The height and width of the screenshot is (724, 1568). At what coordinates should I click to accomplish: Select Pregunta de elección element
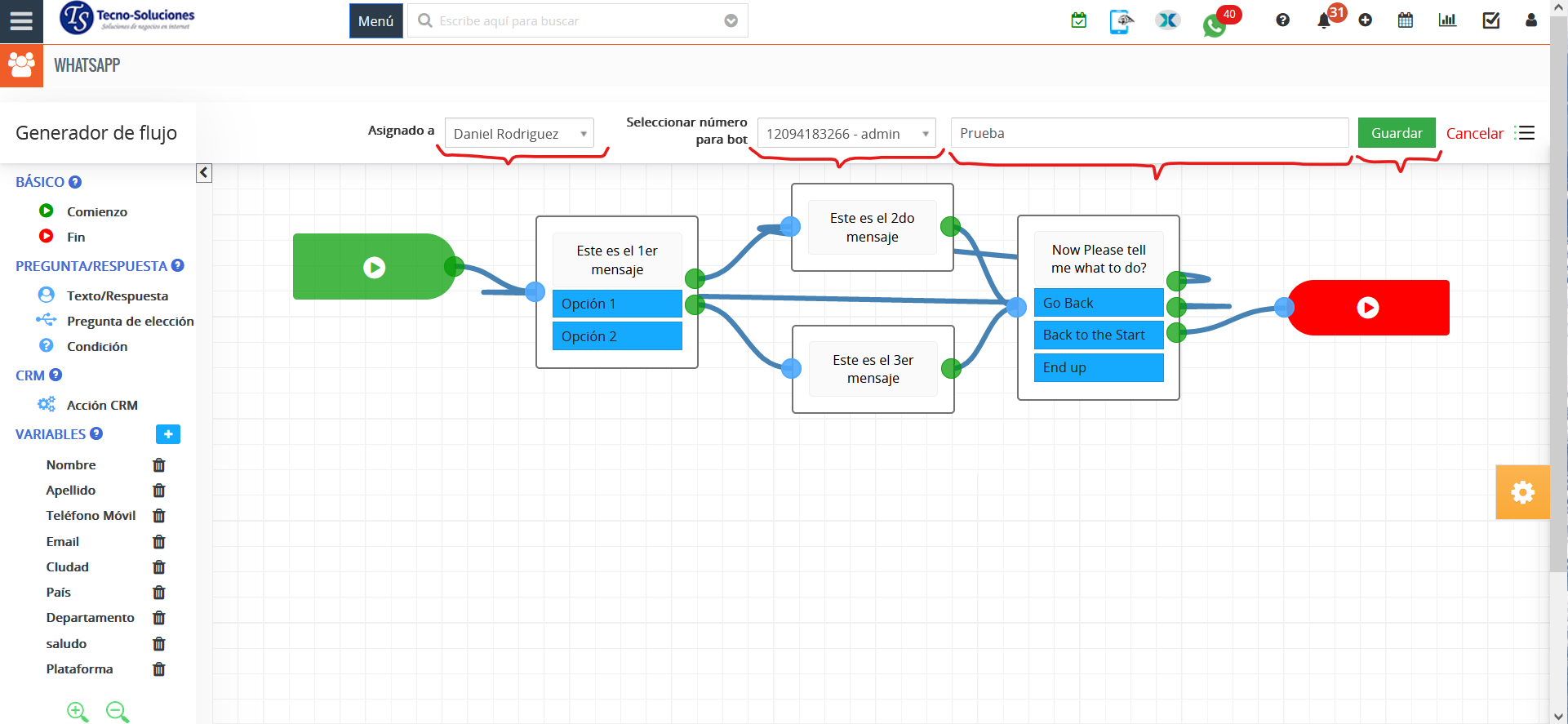130,321
